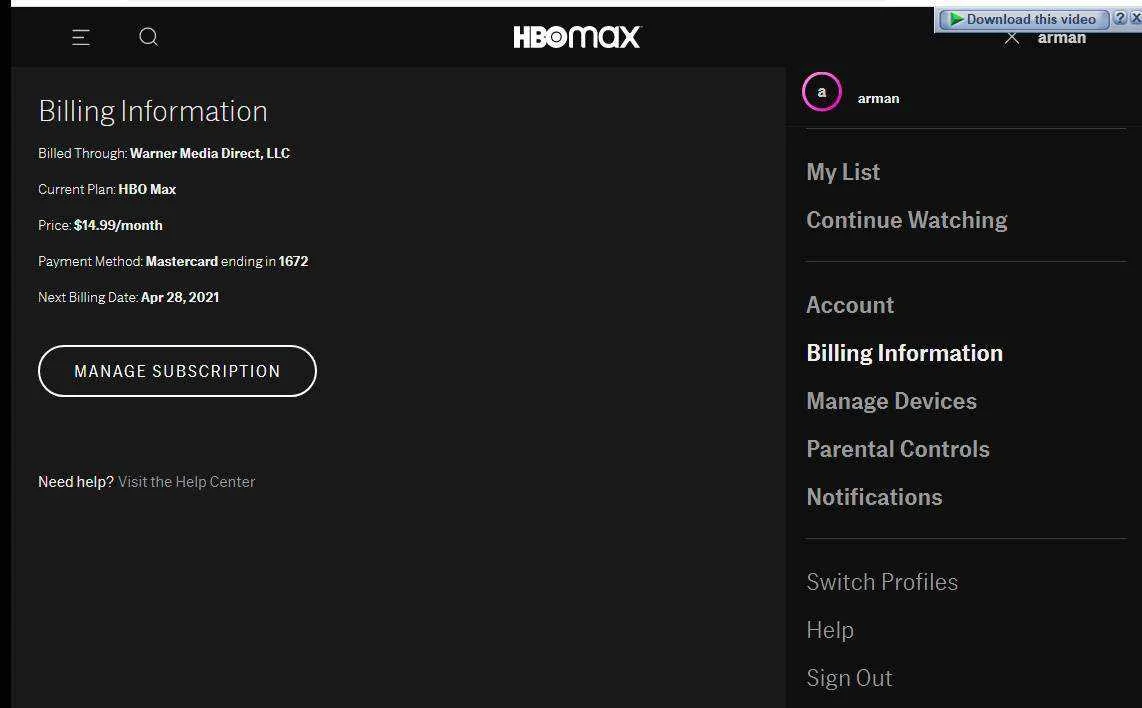
Task: Follow the Visit the Help Center link
Action: pyautogui.click(x=186, y=481)
